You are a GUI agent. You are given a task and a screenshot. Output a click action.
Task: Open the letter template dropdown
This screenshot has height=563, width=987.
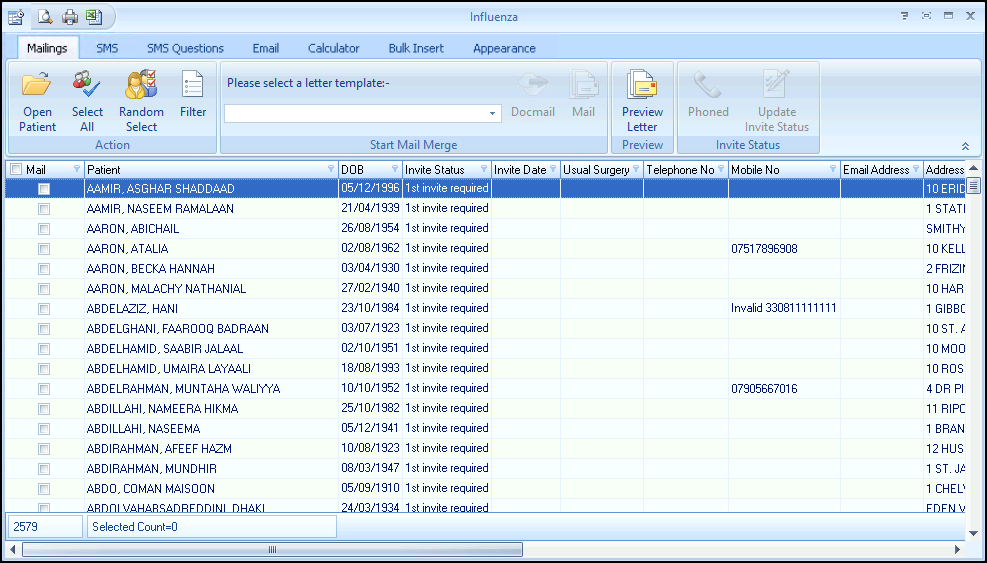click(493, 114)
